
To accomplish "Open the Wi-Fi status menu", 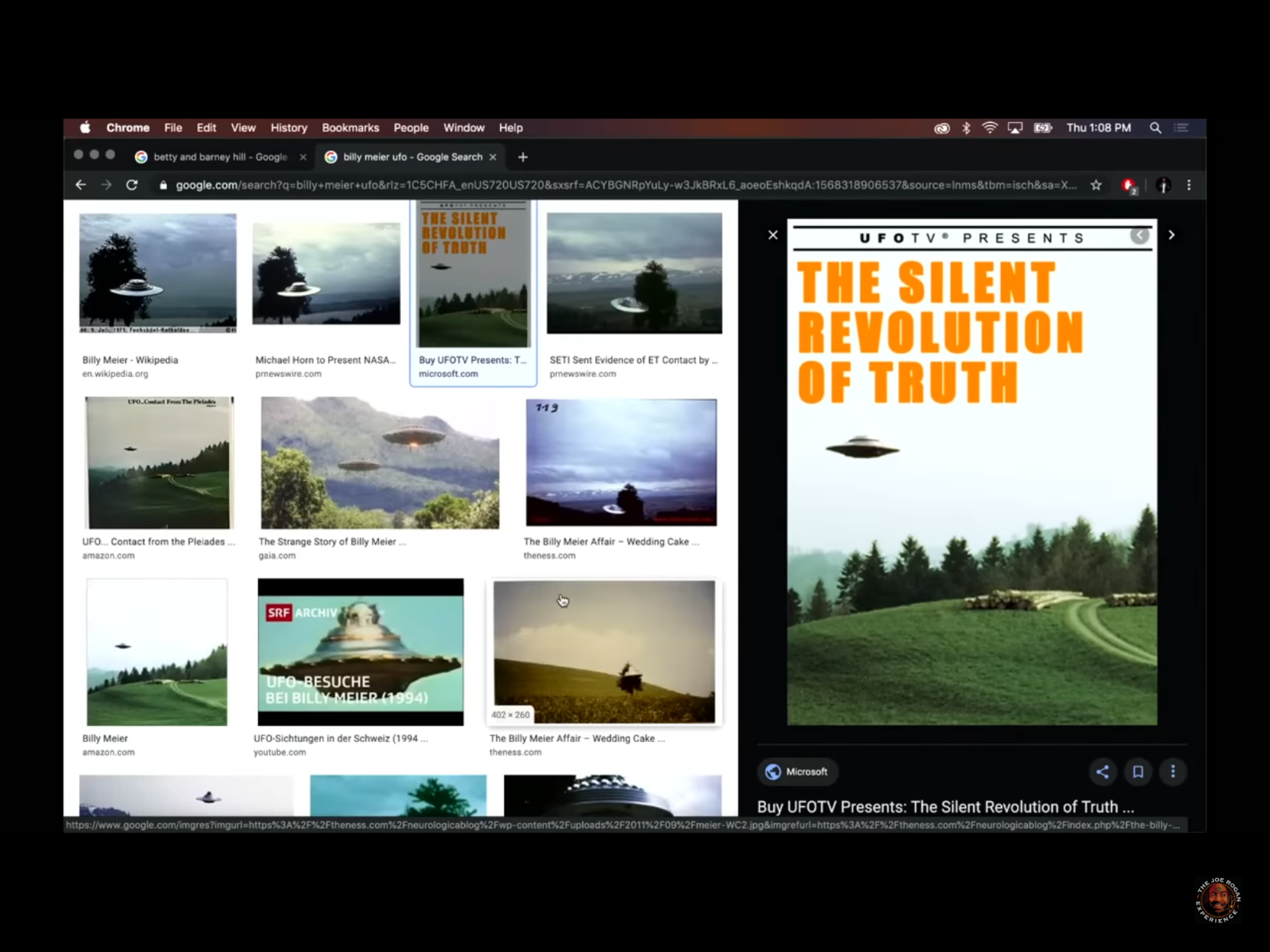I will point(989,128).
